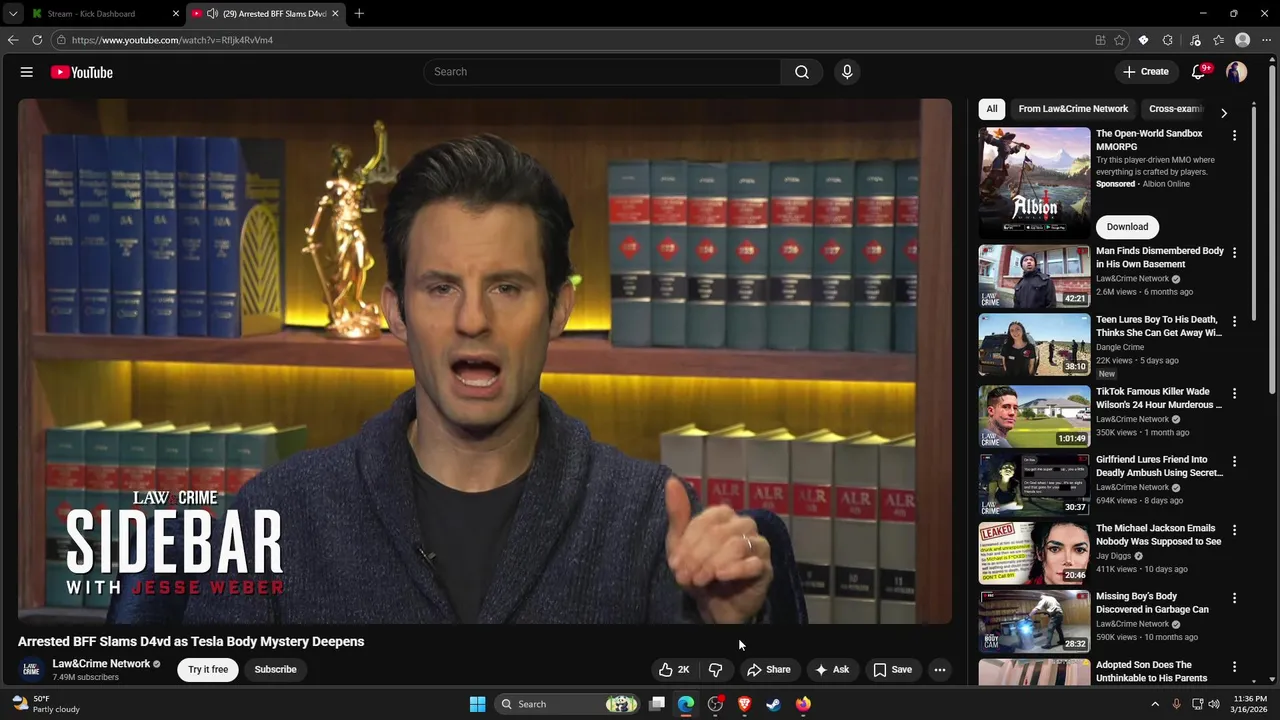Image resolution: width=1280 pixels, height=720 pixels.
Task: Open Firefox from the taskbar
Action: pyautogui.click(x=803, y=704)
